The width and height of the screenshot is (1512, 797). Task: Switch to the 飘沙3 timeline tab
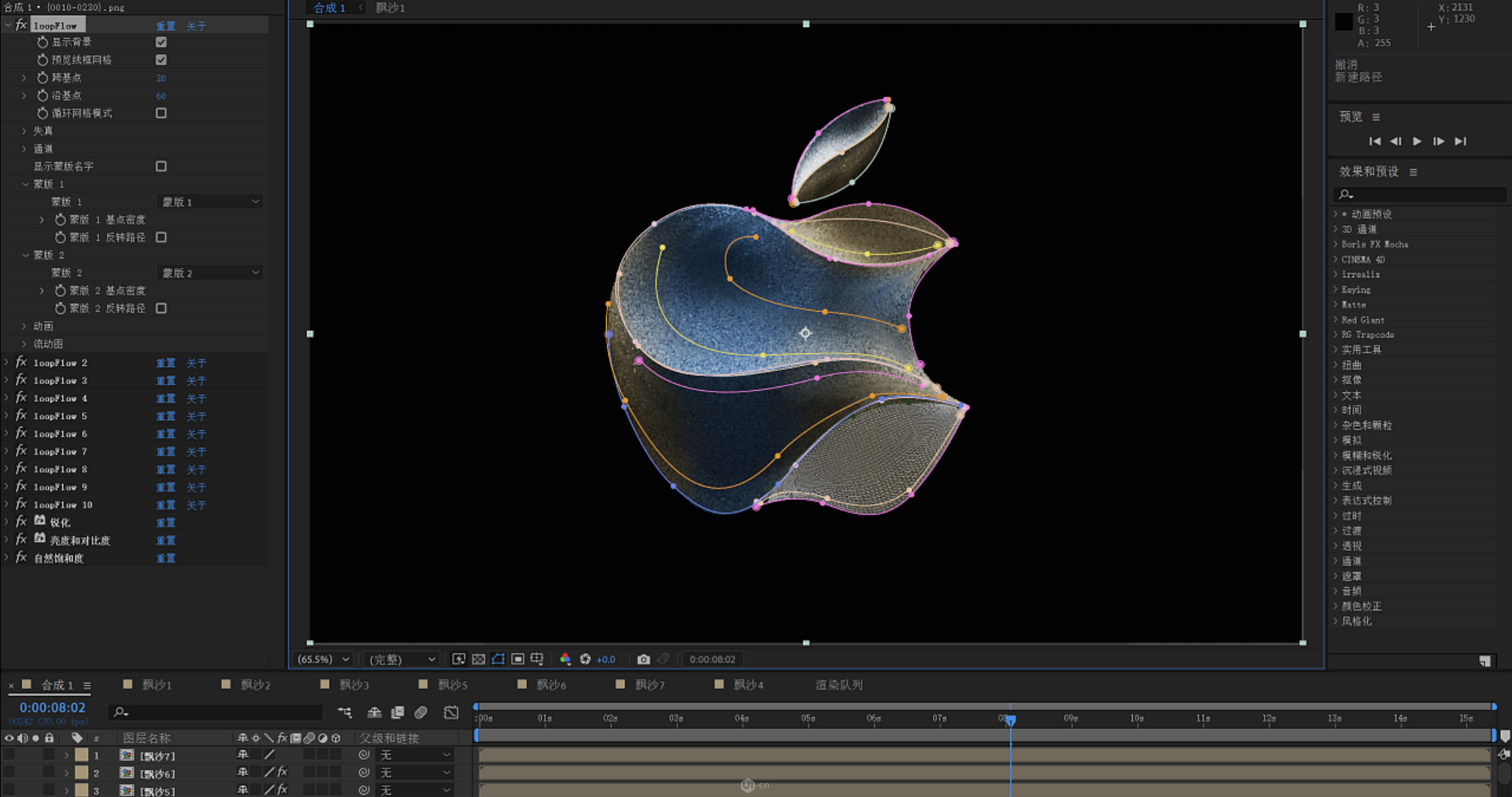coord(354,685)
